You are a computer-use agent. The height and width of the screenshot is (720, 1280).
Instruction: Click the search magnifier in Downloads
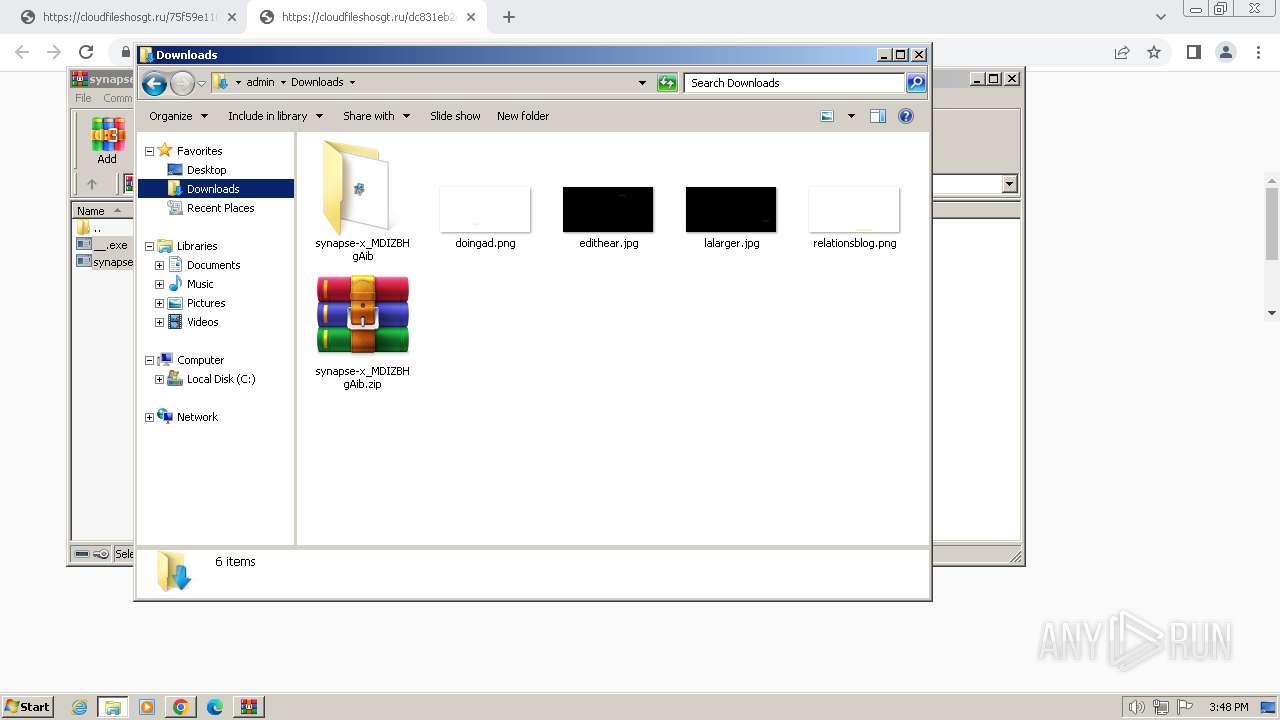(916, 83)
